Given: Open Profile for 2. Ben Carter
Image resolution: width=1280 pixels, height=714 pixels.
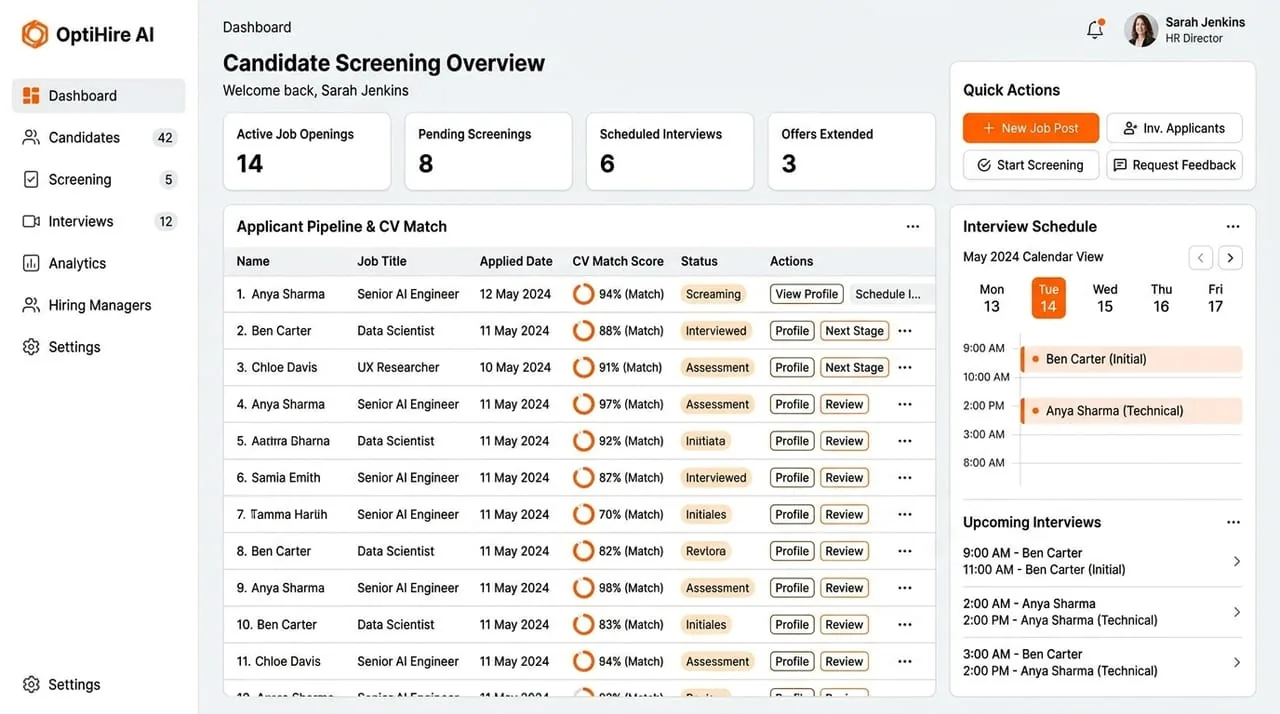Looking at the screenshot, I should (792, 331).
